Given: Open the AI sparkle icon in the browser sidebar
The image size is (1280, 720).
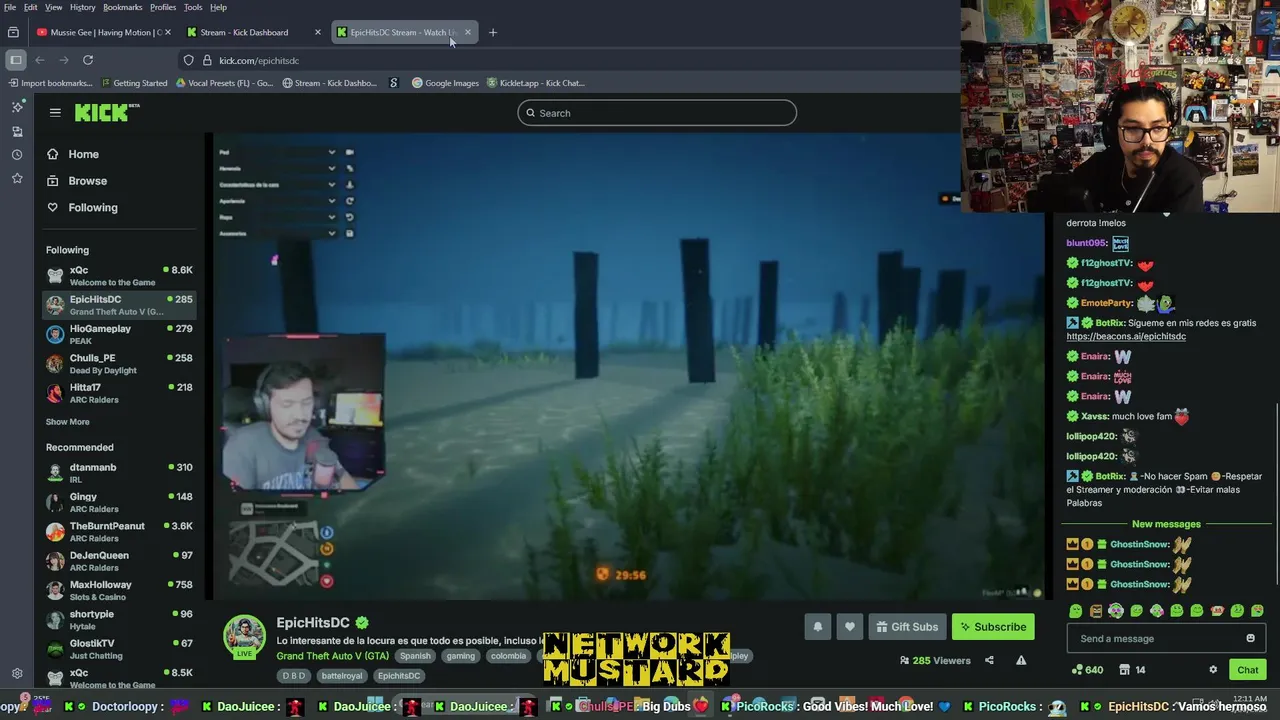Looking at the screenshot, I should (17, 106).
